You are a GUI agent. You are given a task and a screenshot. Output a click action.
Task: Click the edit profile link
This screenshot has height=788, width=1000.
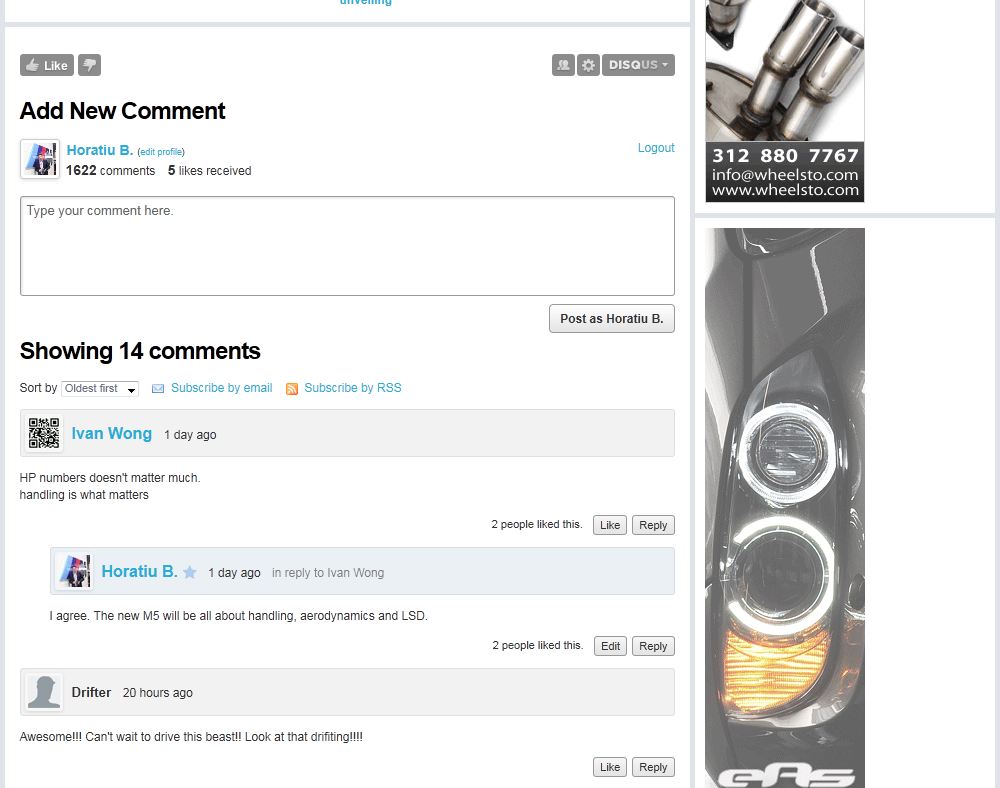click(x=161, y=152)
